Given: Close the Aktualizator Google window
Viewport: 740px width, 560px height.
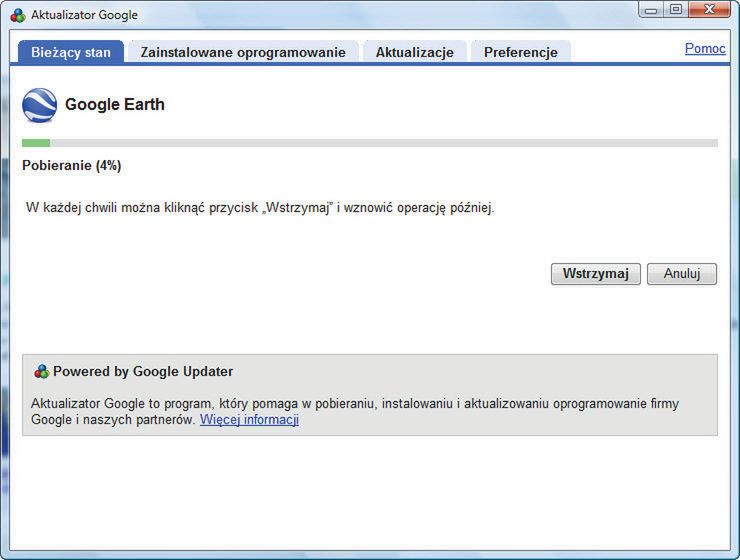Looking at the screenshot, I should [712, 11].
